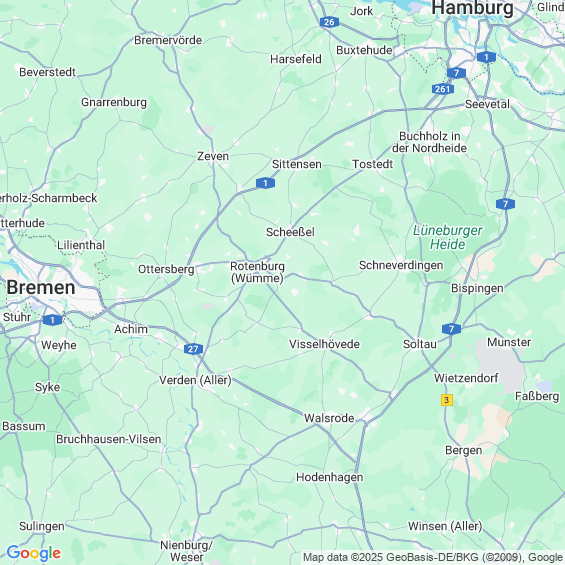Screen dimensions: 565x565
Task: Click the A7 shield east of Lüneburger Heide
Action: coord(505,204)
